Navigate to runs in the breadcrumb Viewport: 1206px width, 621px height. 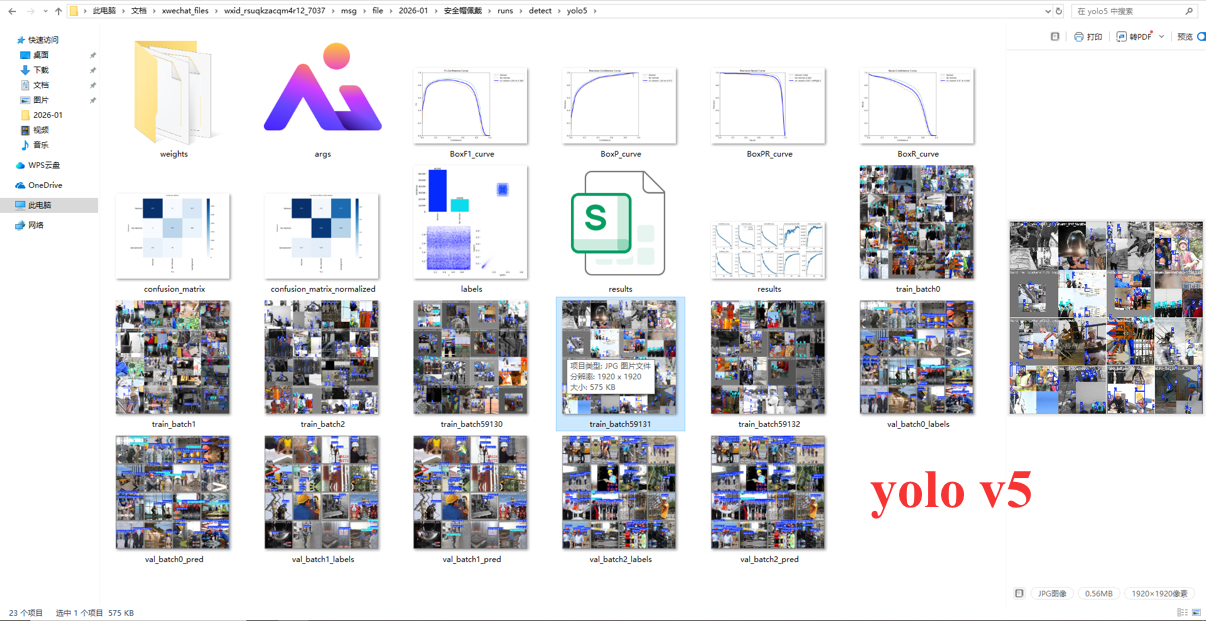click(x=505, y=11)
